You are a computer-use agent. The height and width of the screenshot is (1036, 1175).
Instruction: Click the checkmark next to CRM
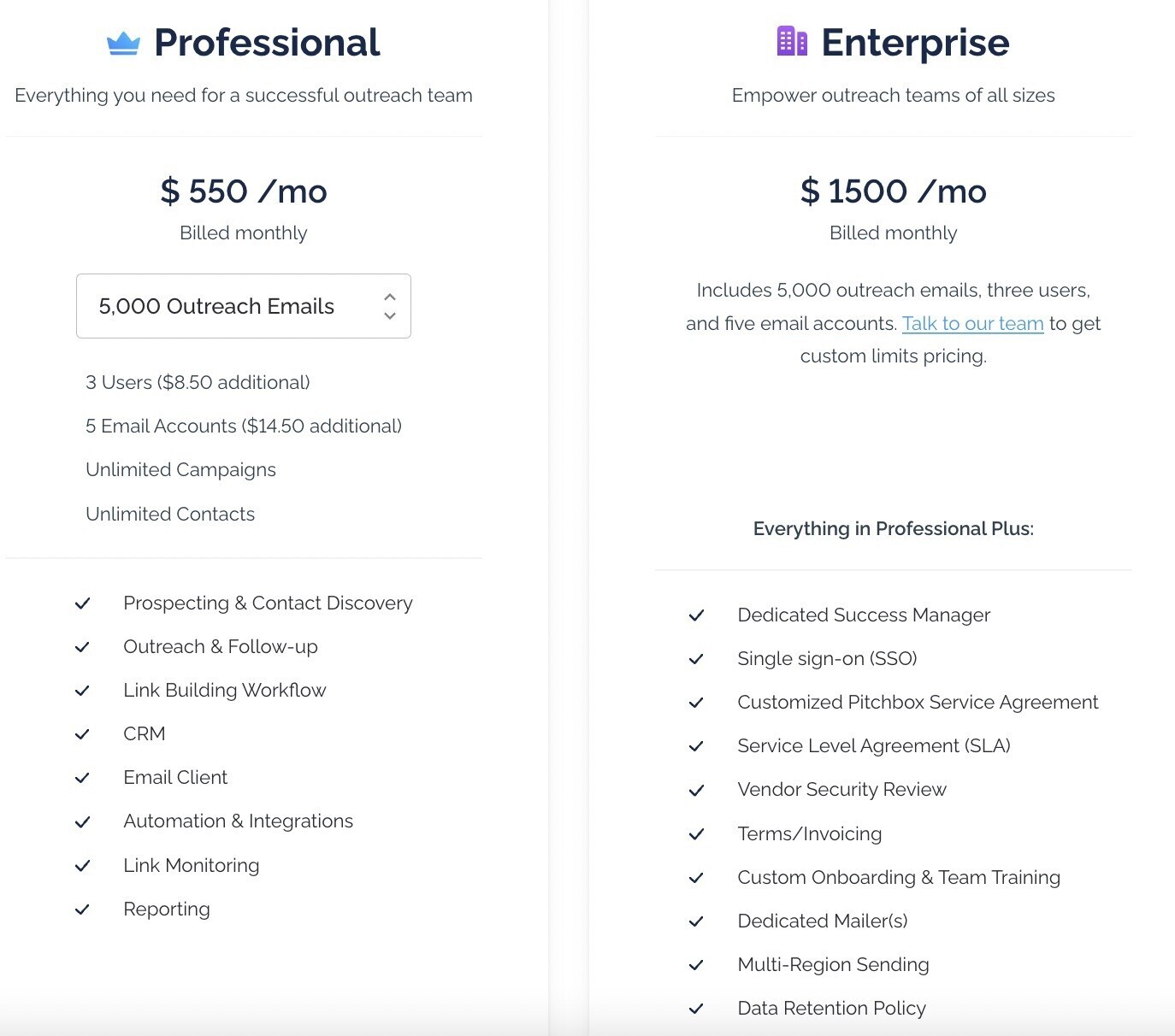(x=83, y=733)
